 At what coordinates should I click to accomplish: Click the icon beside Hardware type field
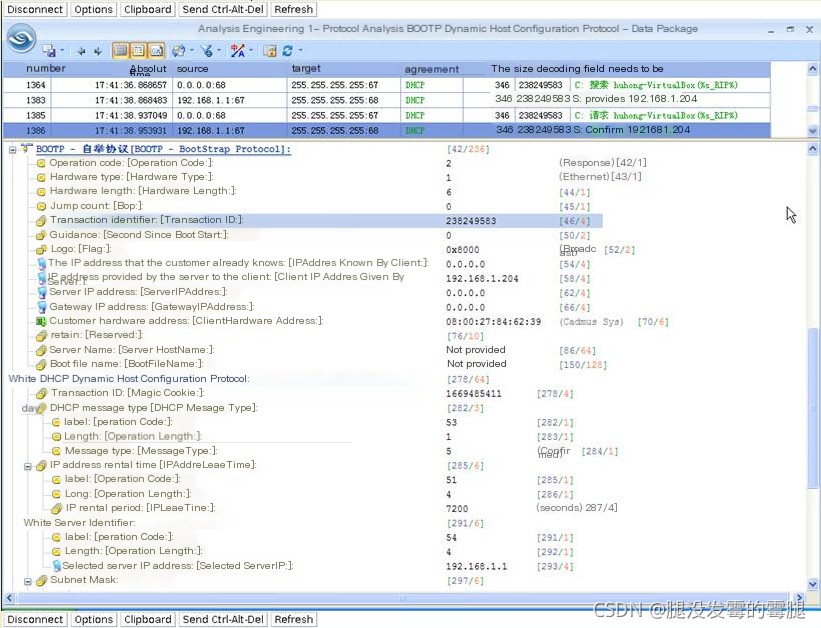[41, 178]
